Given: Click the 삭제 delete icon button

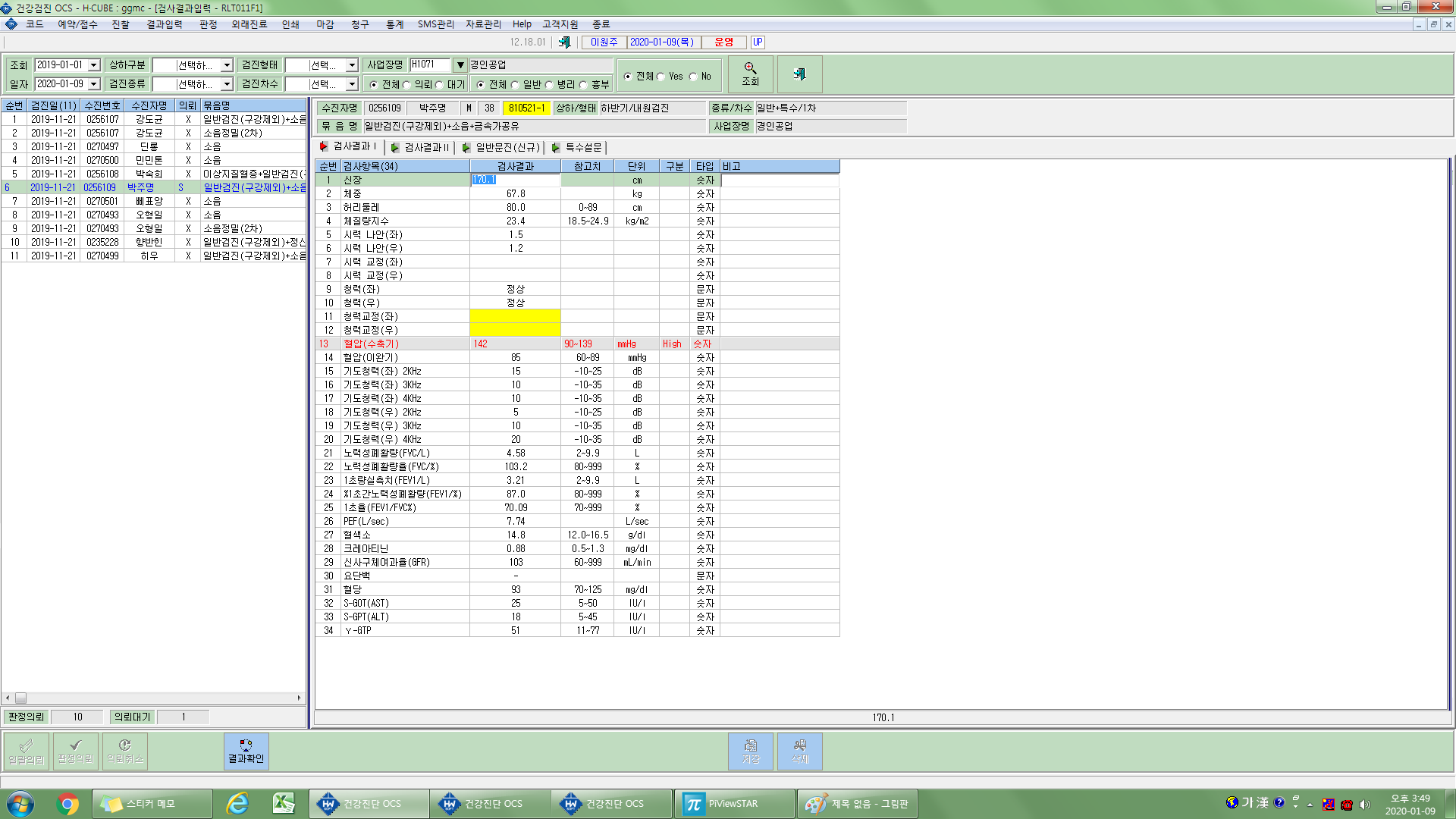Looking at the screenshot, I should click(x=800, y=751).
